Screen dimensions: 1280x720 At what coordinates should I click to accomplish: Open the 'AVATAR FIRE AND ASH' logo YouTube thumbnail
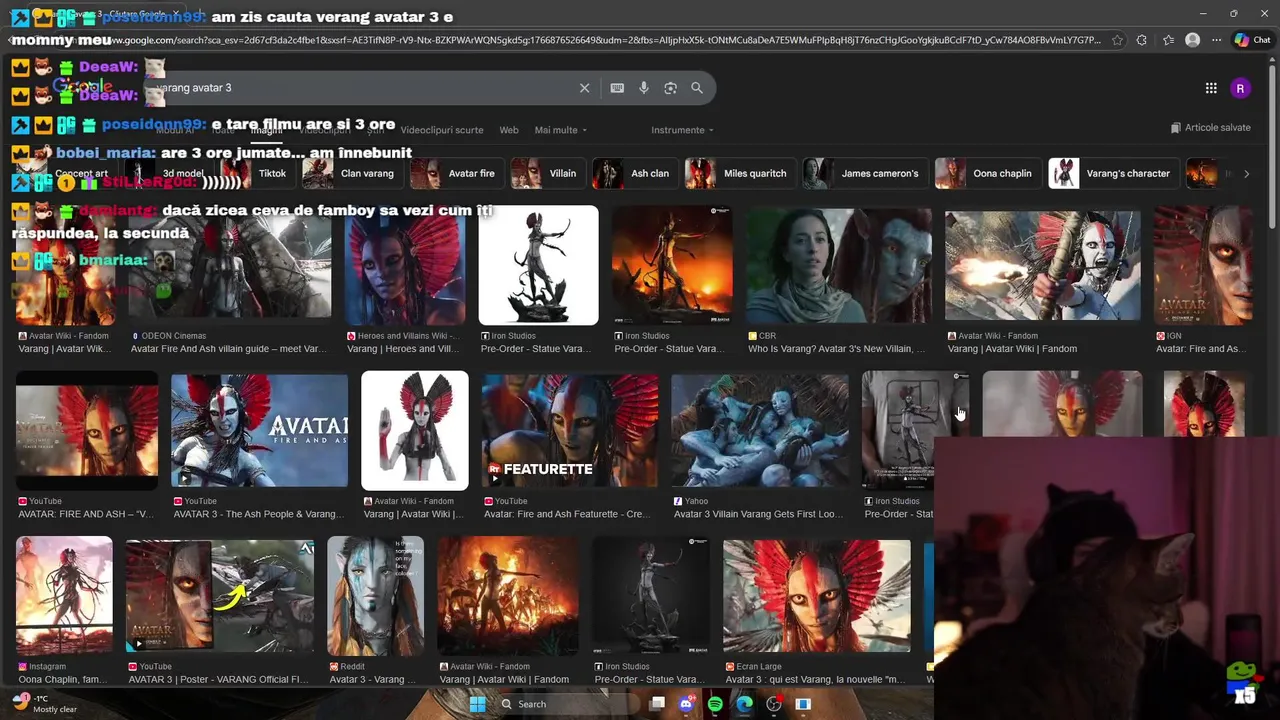pos(260,430)
